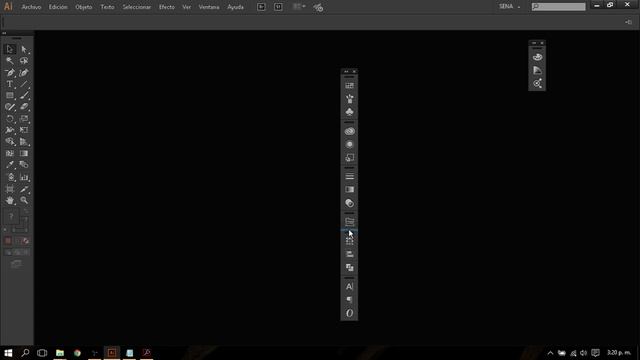Select the Rotate tool
The width and height of the screenshot is (640, 360).
(x=10, y=119)
